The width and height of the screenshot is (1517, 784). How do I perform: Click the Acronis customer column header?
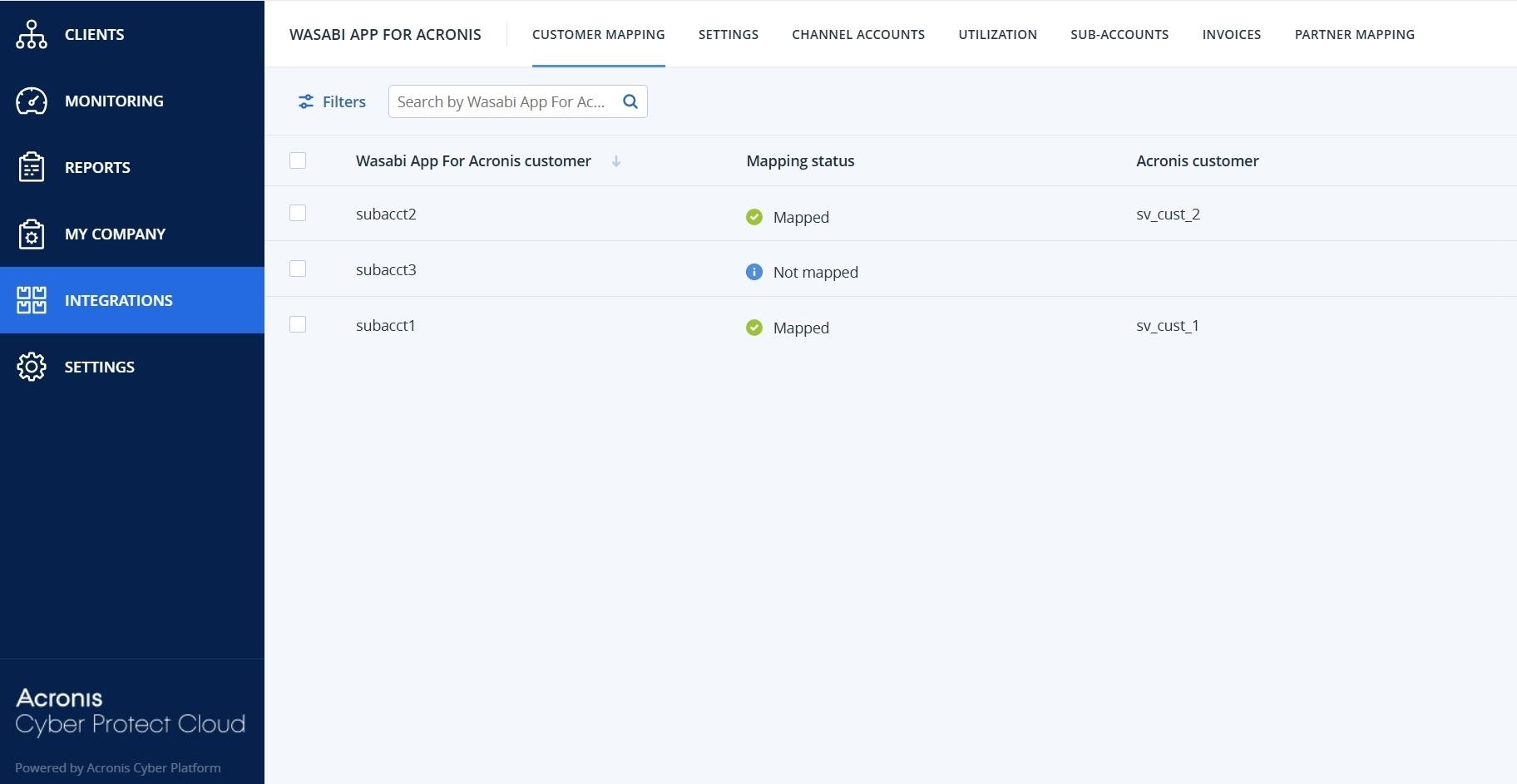[x=1198, y=160]
